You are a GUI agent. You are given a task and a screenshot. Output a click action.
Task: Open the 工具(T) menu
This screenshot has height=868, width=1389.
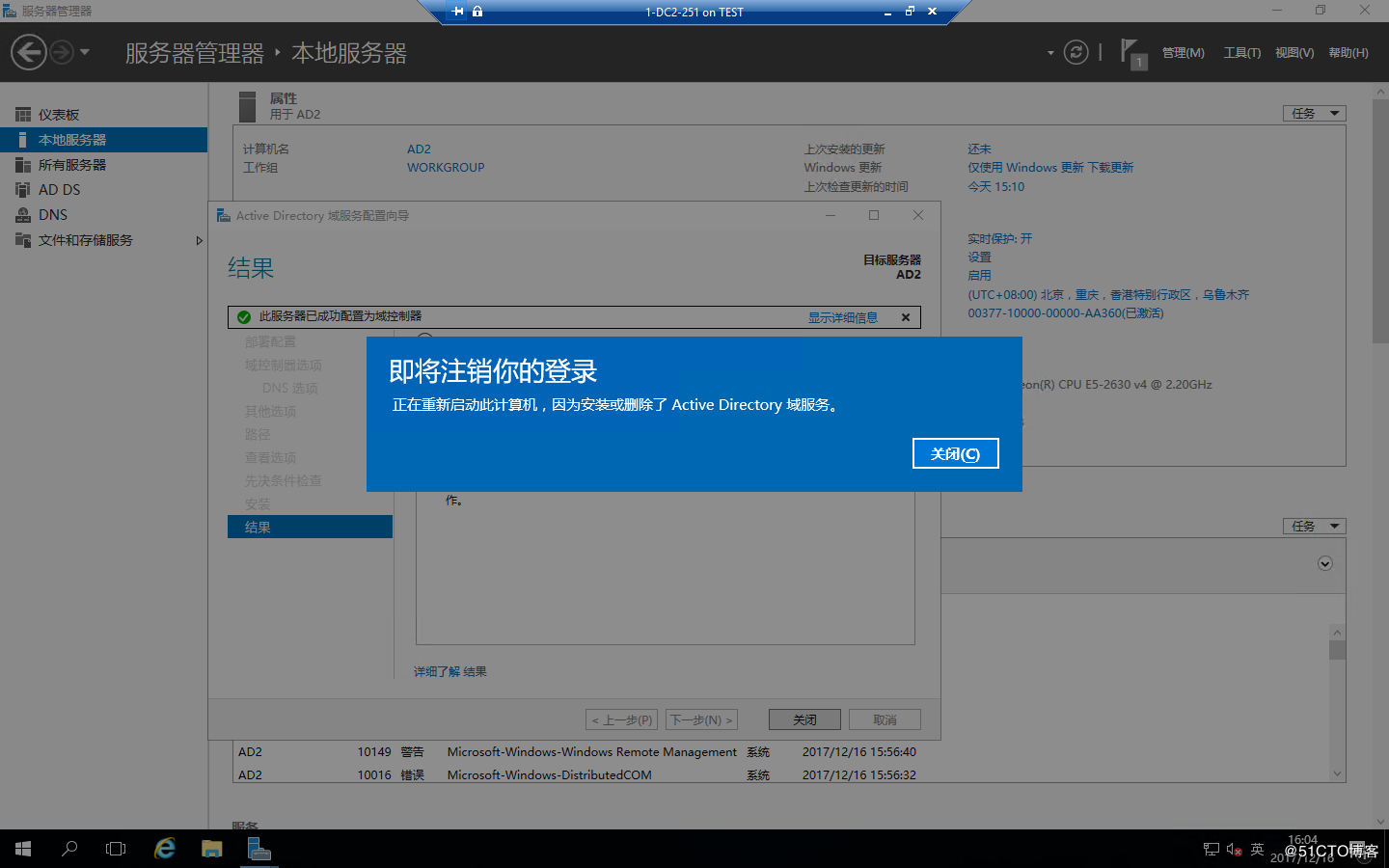1241,53
